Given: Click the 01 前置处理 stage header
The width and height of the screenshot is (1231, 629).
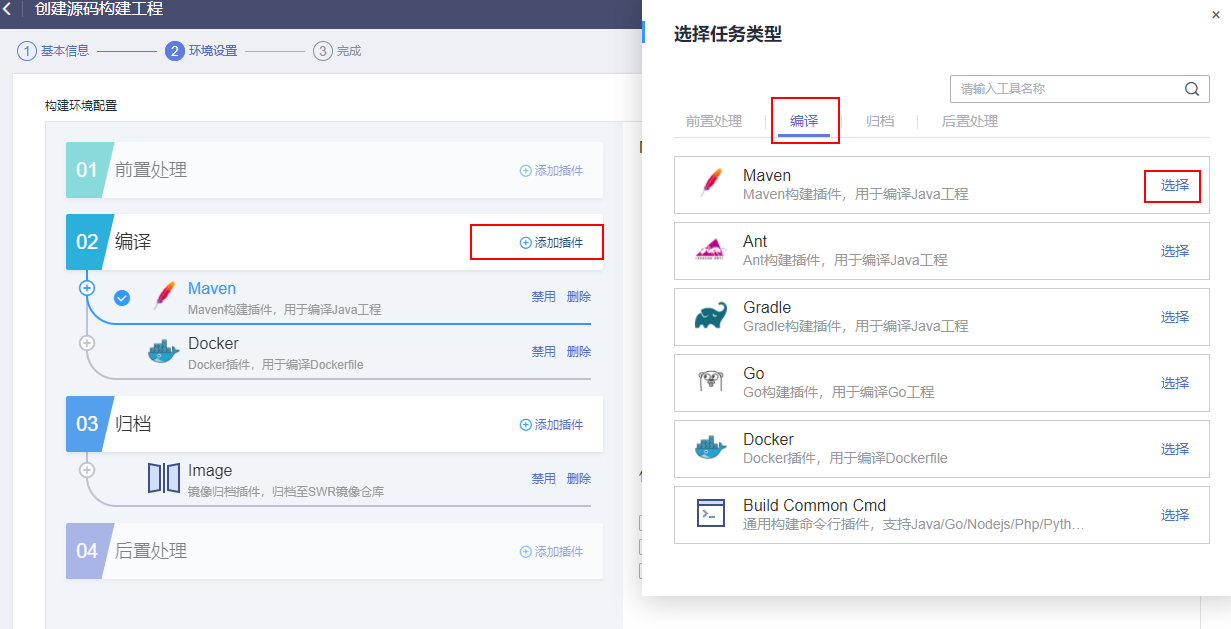Looking at the screenshot, I should pos(334,170).
